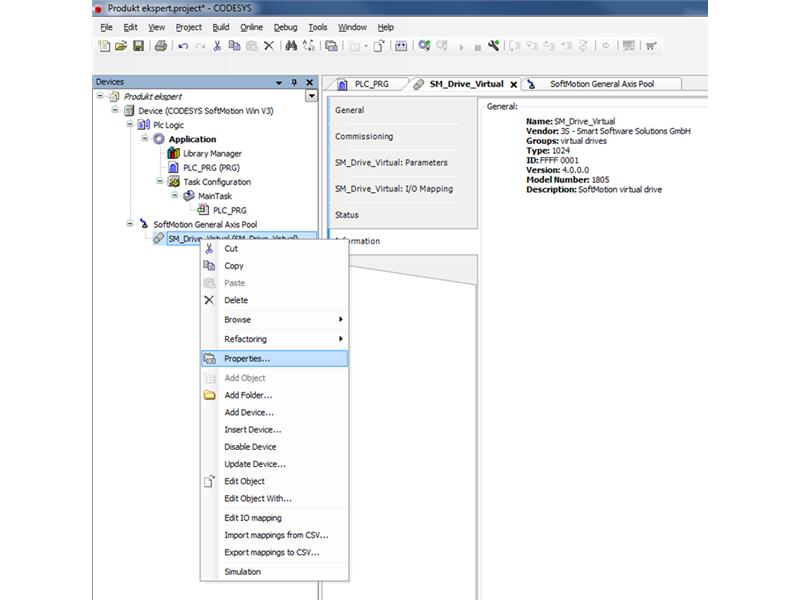800x600 pixels.
Task: Open the General side tab
Action: pyautogui.click(x=403, y=110)
